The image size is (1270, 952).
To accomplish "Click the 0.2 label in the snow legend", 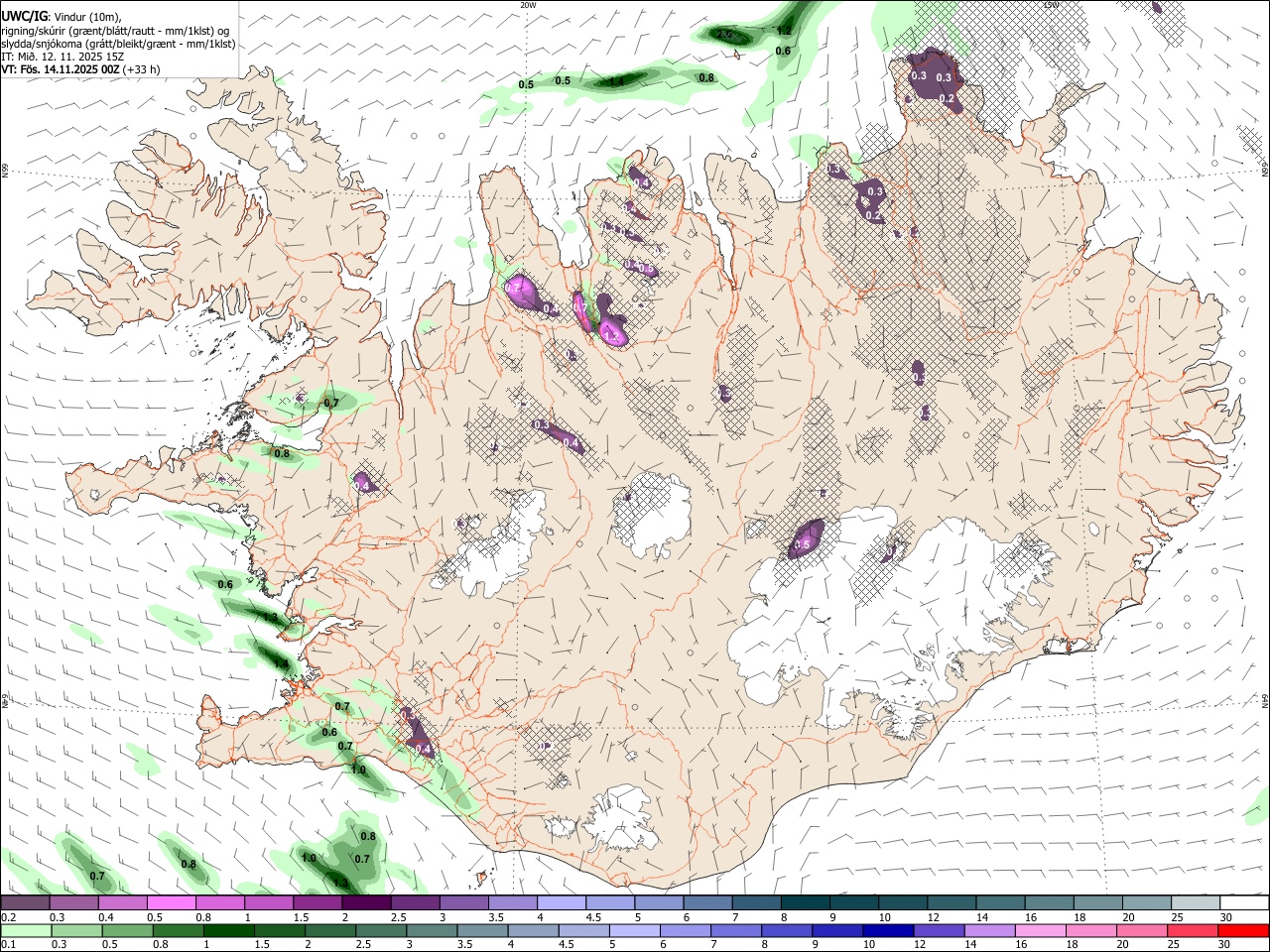I will 8,917.
